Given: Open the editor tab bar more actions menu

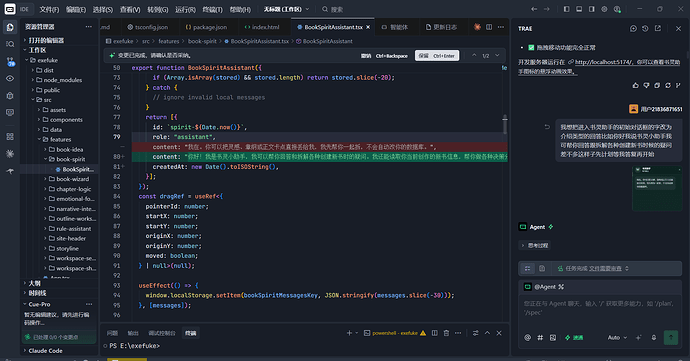Looking at the screenshot, I should click(x=501, y=27).
